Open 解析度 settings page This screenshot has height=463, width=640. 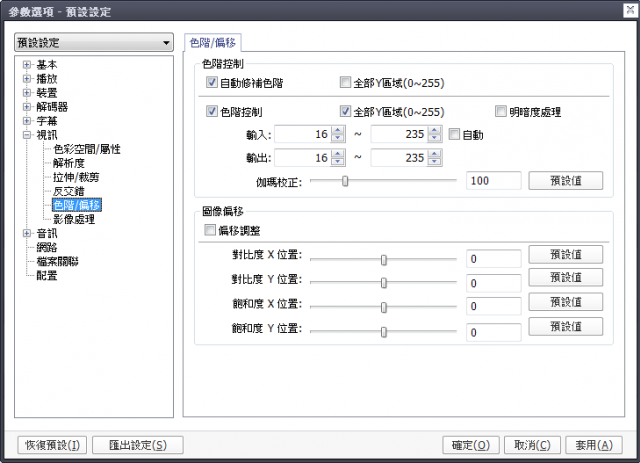69,163
